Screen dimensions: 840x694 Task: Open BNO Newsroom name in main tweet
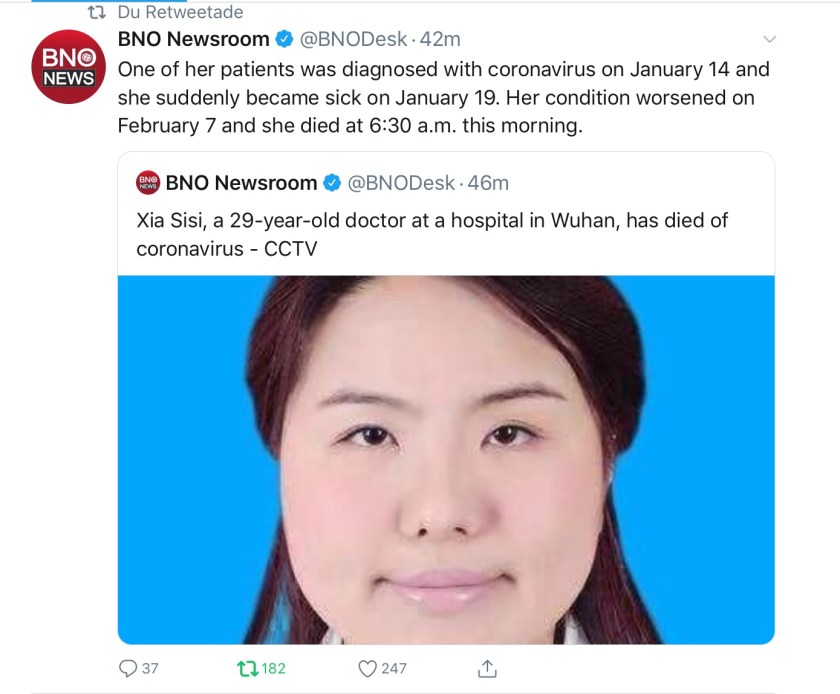[x=193, y=39]
